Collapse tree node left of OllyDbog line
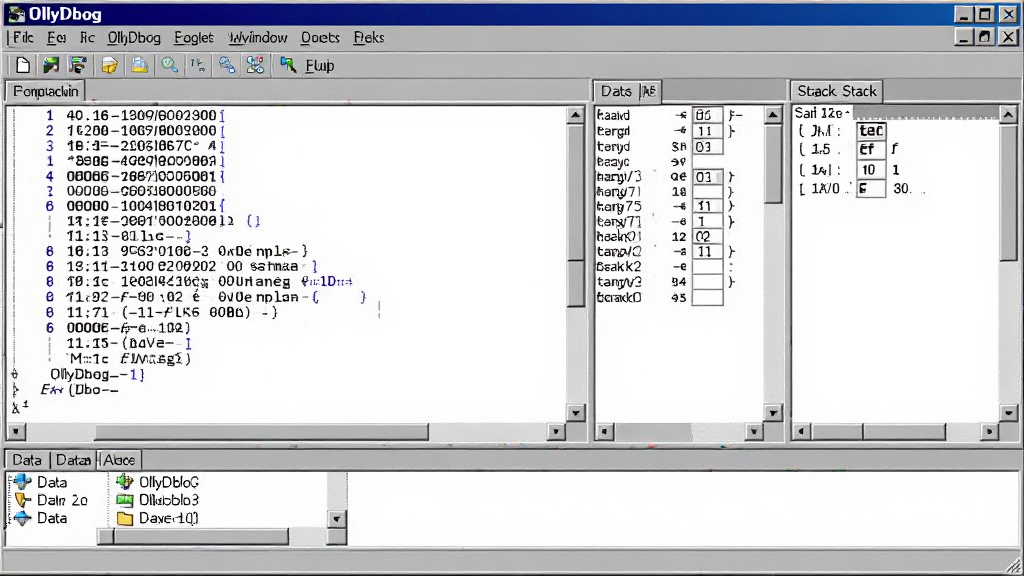 (x=15, y=374)
